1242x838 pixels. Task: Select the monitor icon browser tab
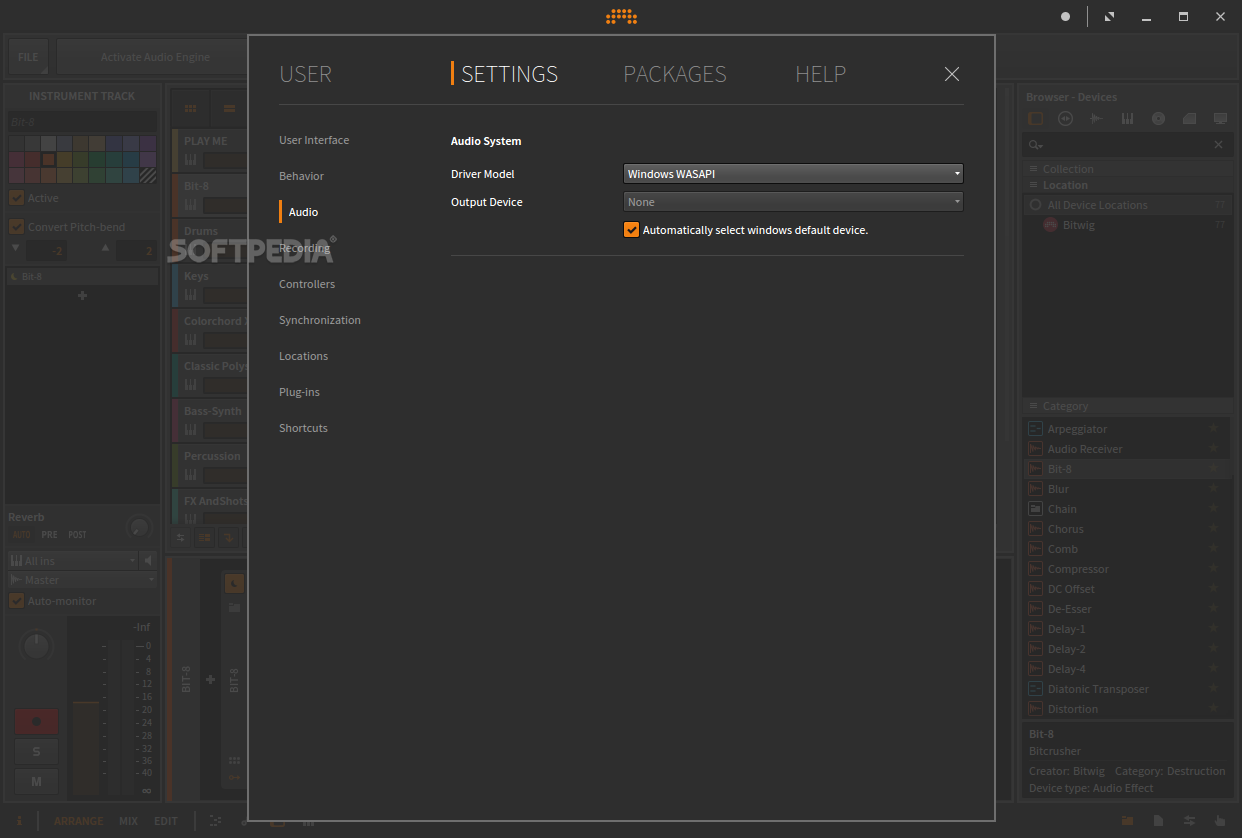click(1220, 118)
